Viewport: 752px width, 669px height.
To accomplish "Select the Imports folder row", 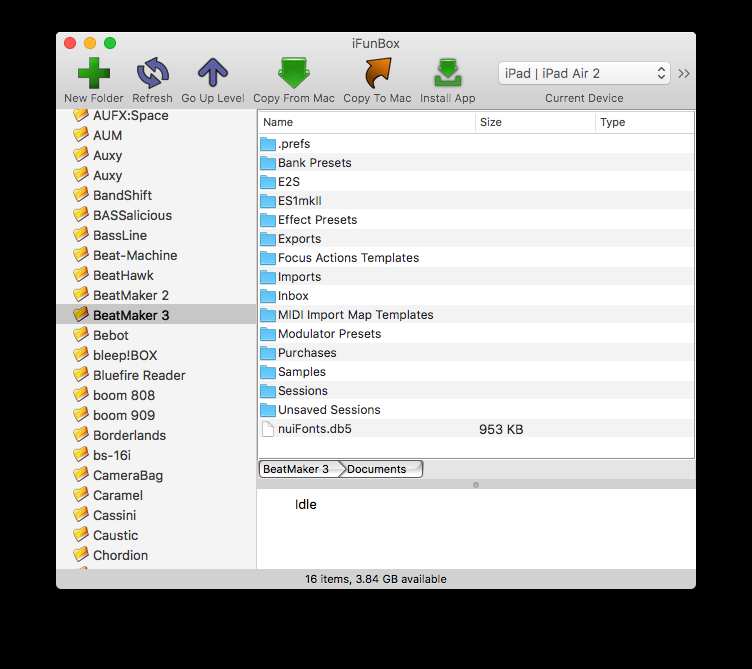I will point(476,277).
